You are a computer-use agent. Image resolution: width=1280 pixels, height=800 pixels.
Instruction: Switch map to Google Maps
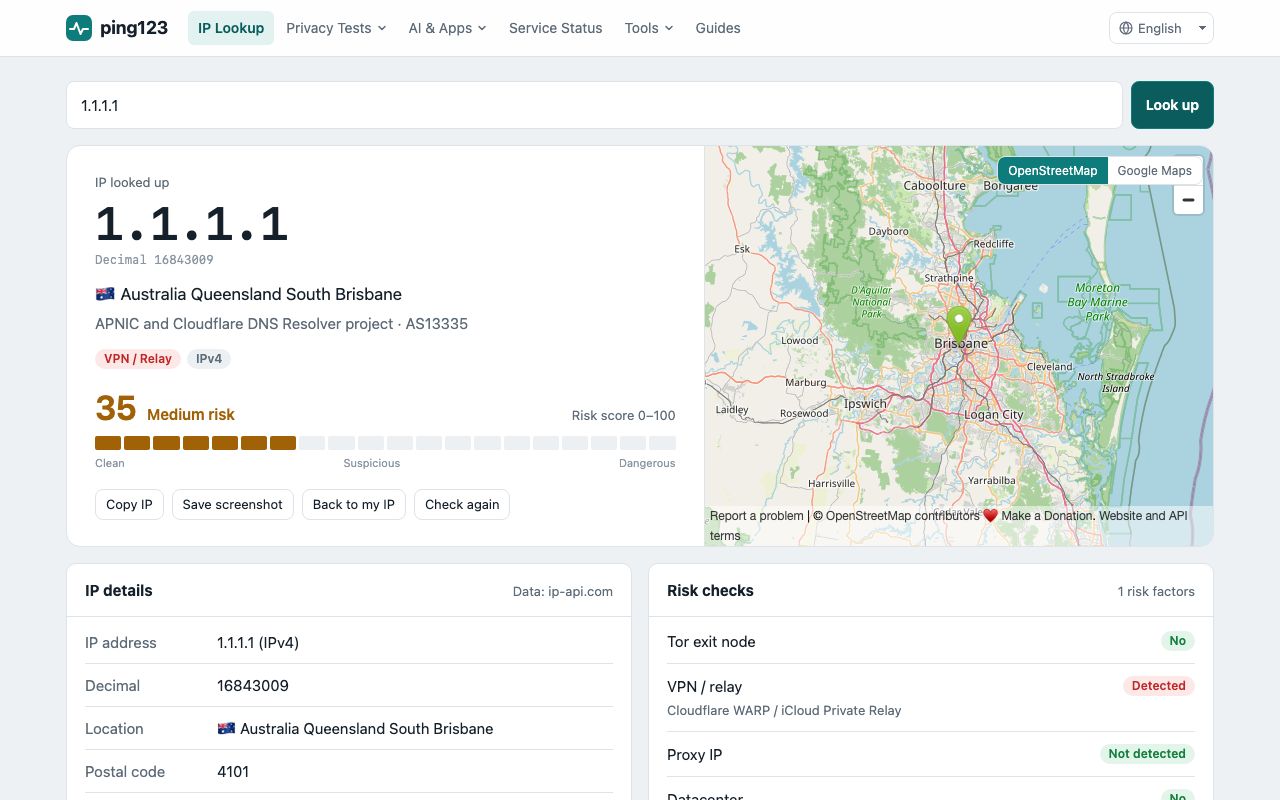pyautogui.click(x=1155, y=171)
